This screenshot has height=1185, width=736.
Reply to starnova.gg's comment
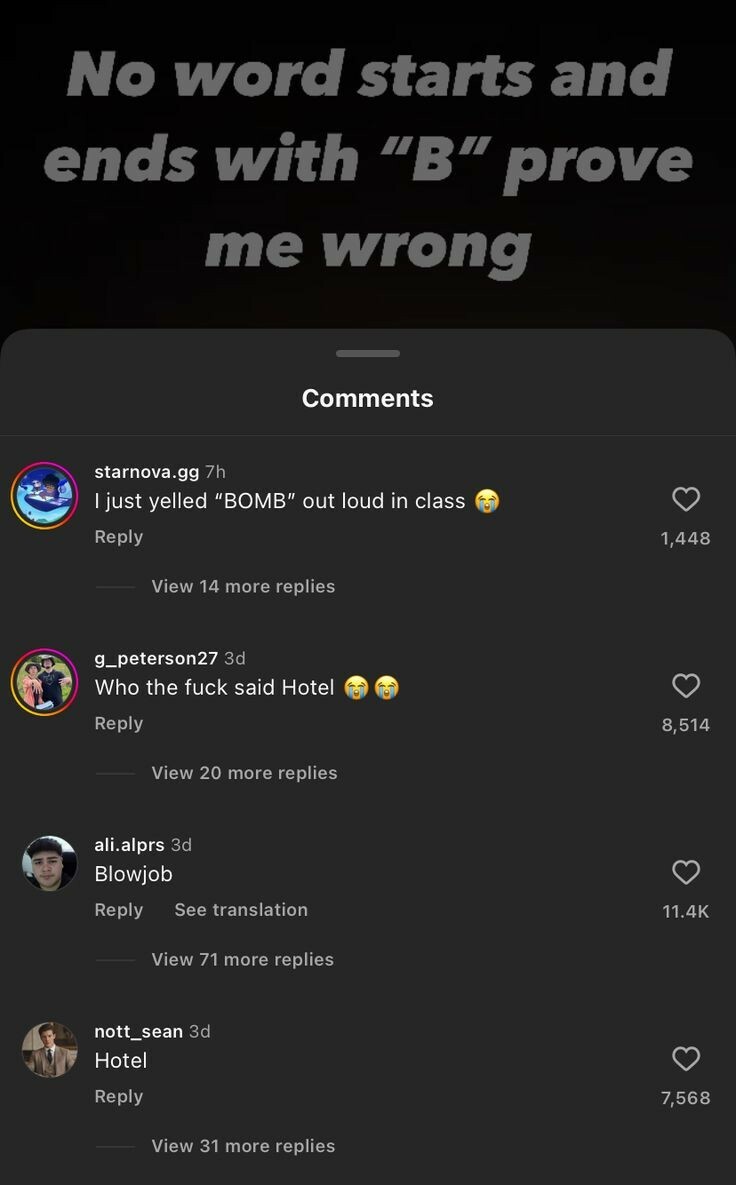[119, 537]
